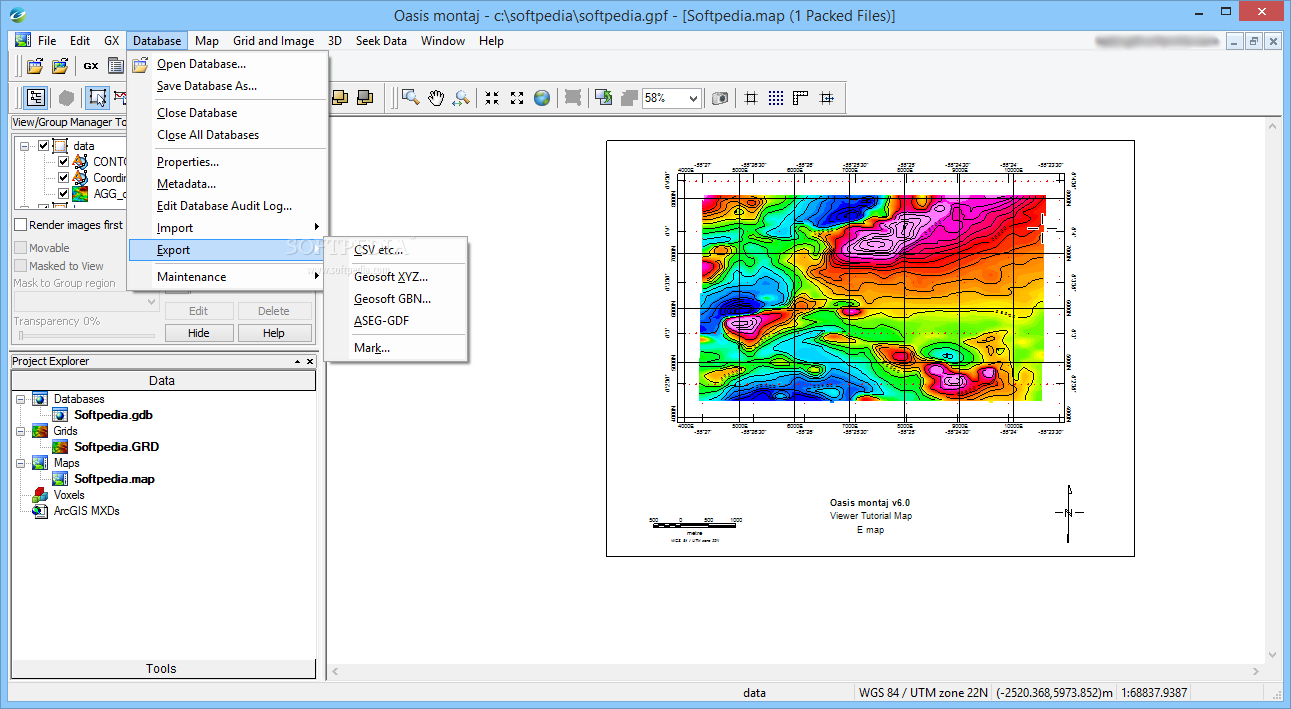Viewport: 1291px width, 709px height.
Task: Expand the Maintenance submenu arrow
Action: pyautogui.click(x=317, y=277)
